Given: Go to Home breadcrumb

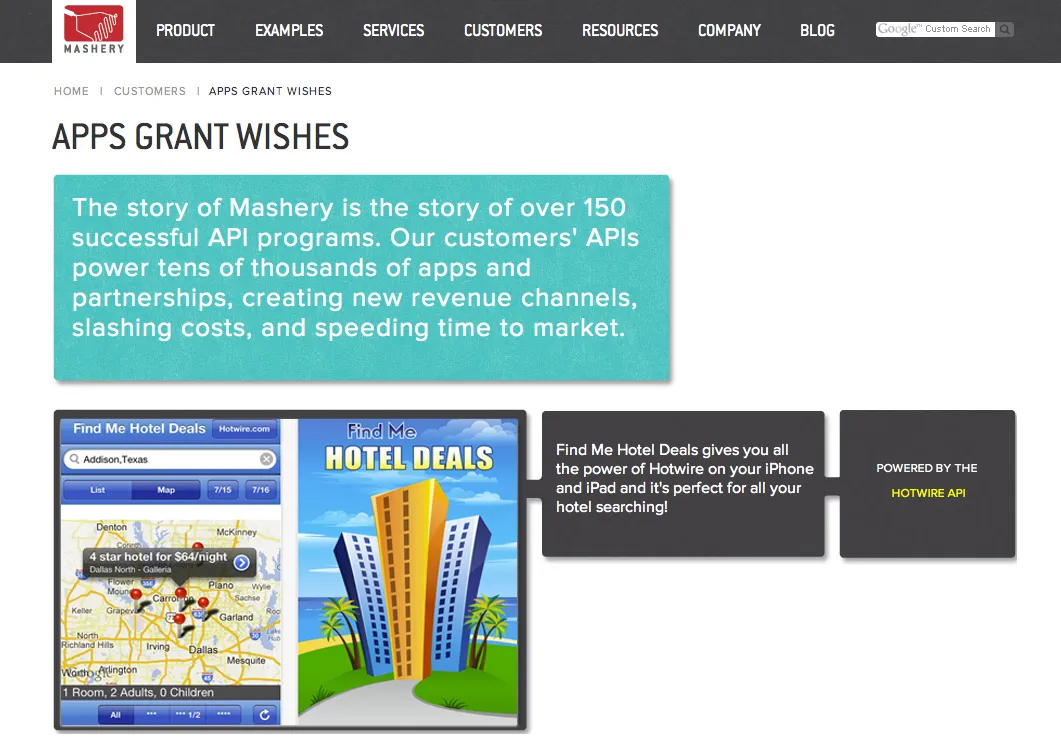Looking at the screenshot, I should click(71, 91).
